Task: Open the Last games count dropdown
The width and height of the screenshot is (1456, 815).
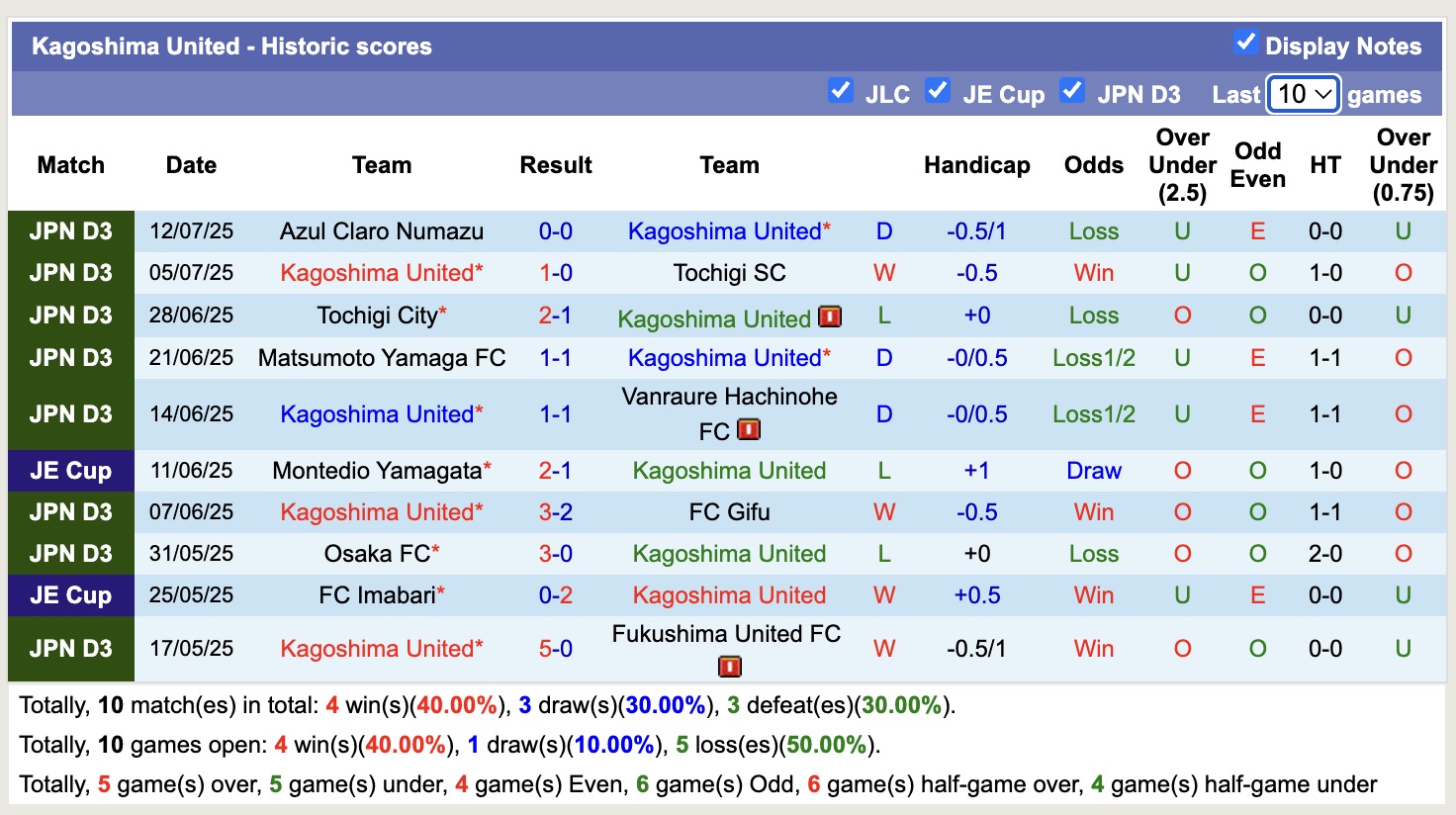Action: click(1303, 94)
